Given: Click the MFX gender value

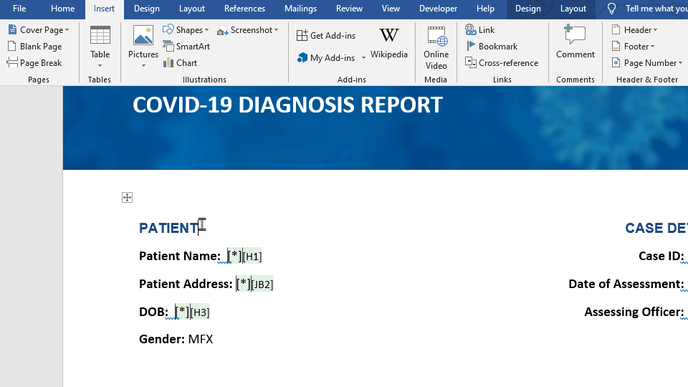Looking at the screenshot, I should 201,340.
